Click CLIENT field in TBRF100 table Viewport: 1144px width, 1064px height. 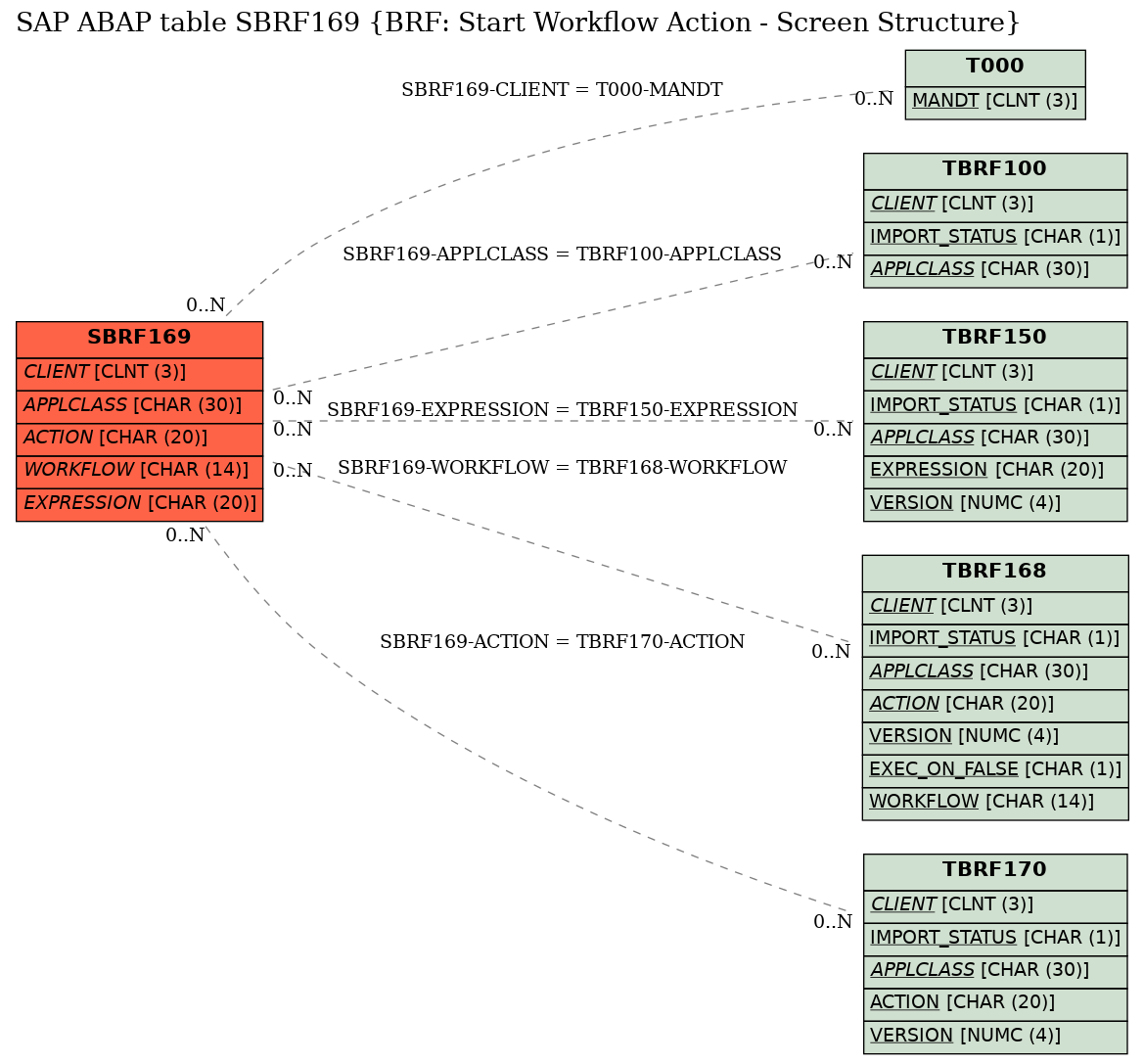[x=995, y=206]
